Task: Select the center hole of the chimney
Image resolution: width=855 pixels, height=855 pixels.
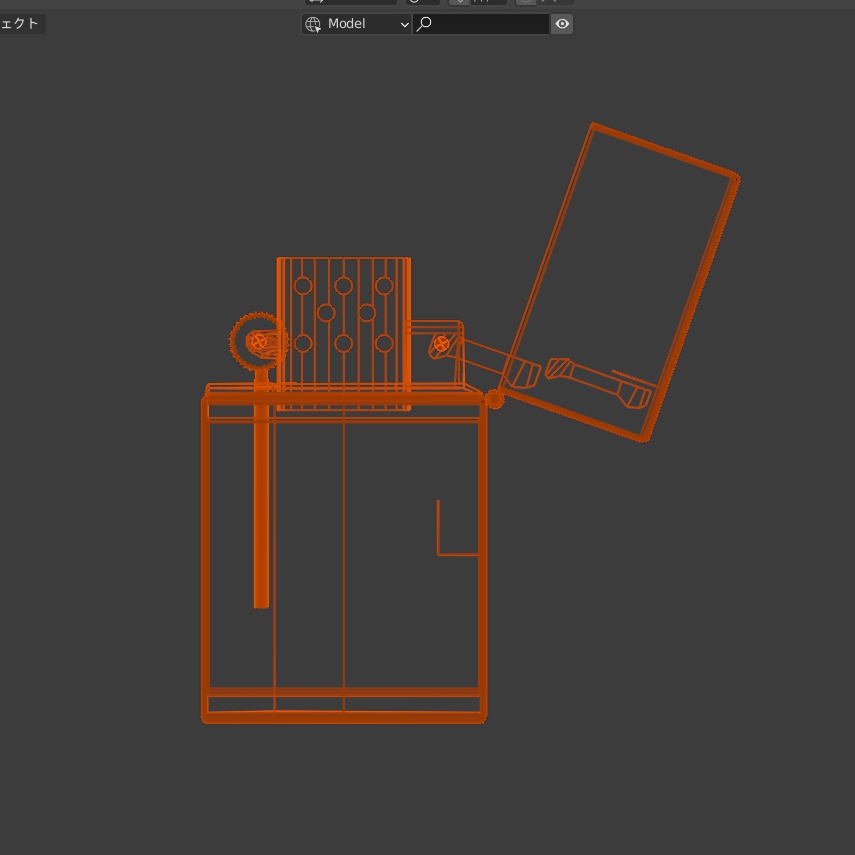Action: coord(343,343)
